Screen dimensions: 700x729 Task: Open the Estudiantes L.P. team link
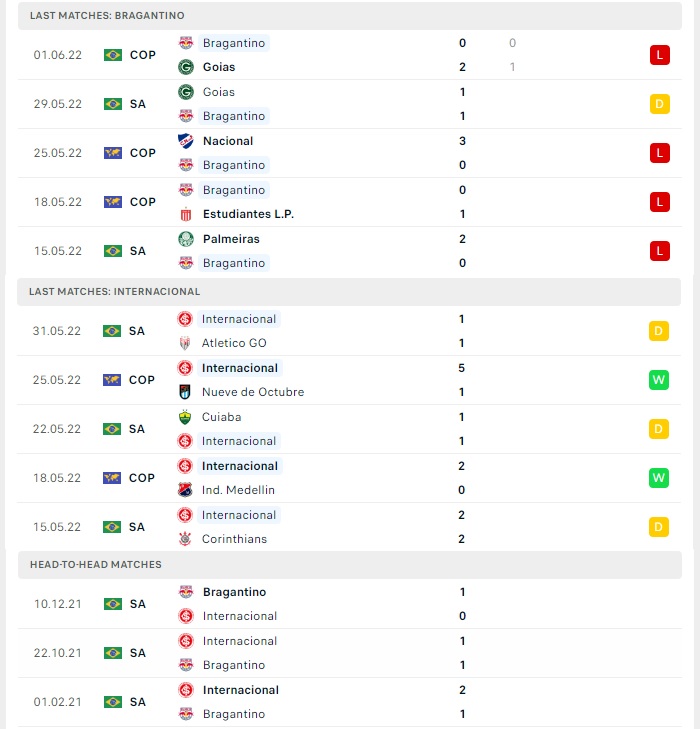(x=248, y=214)
